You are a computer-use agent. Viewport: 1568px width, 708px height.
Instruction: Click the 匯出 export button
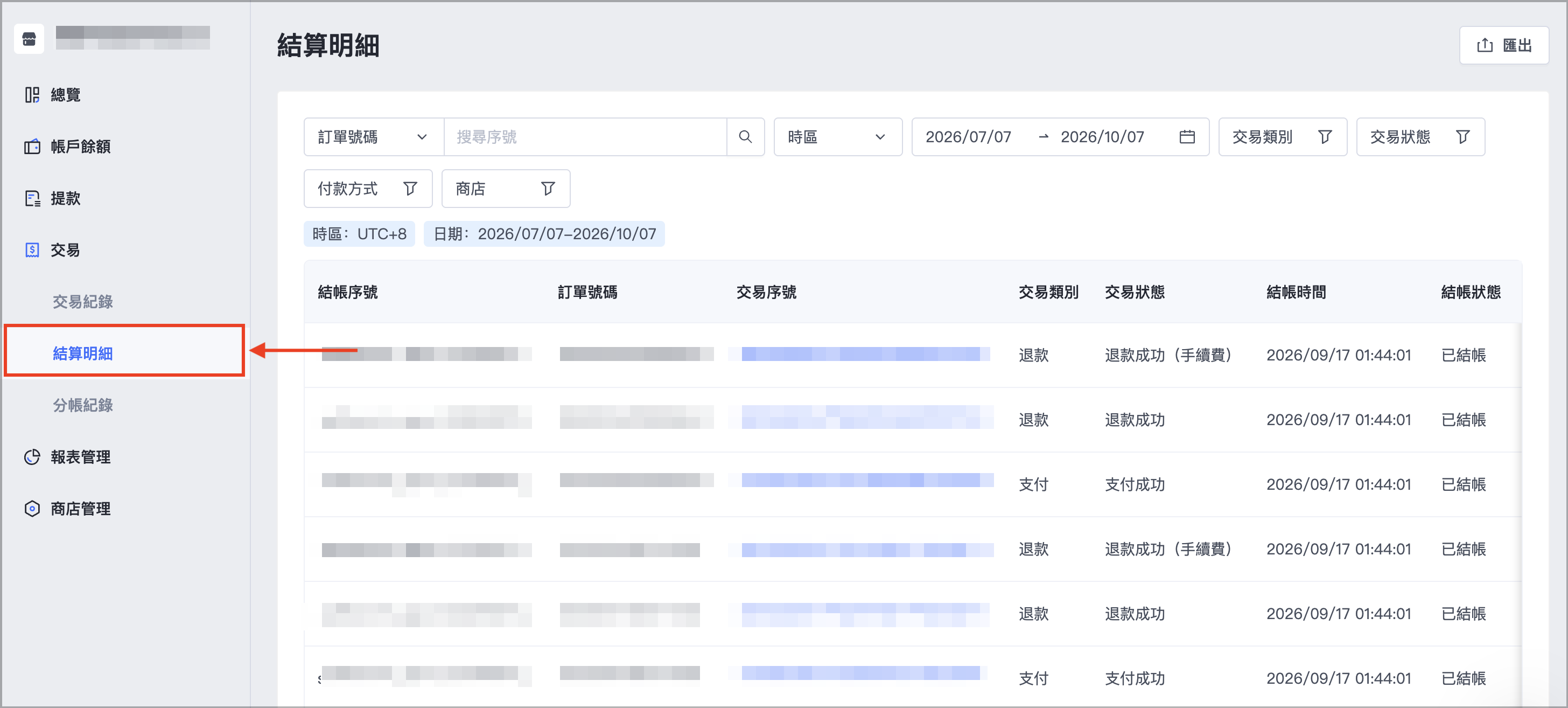(x=1503, y=46)
